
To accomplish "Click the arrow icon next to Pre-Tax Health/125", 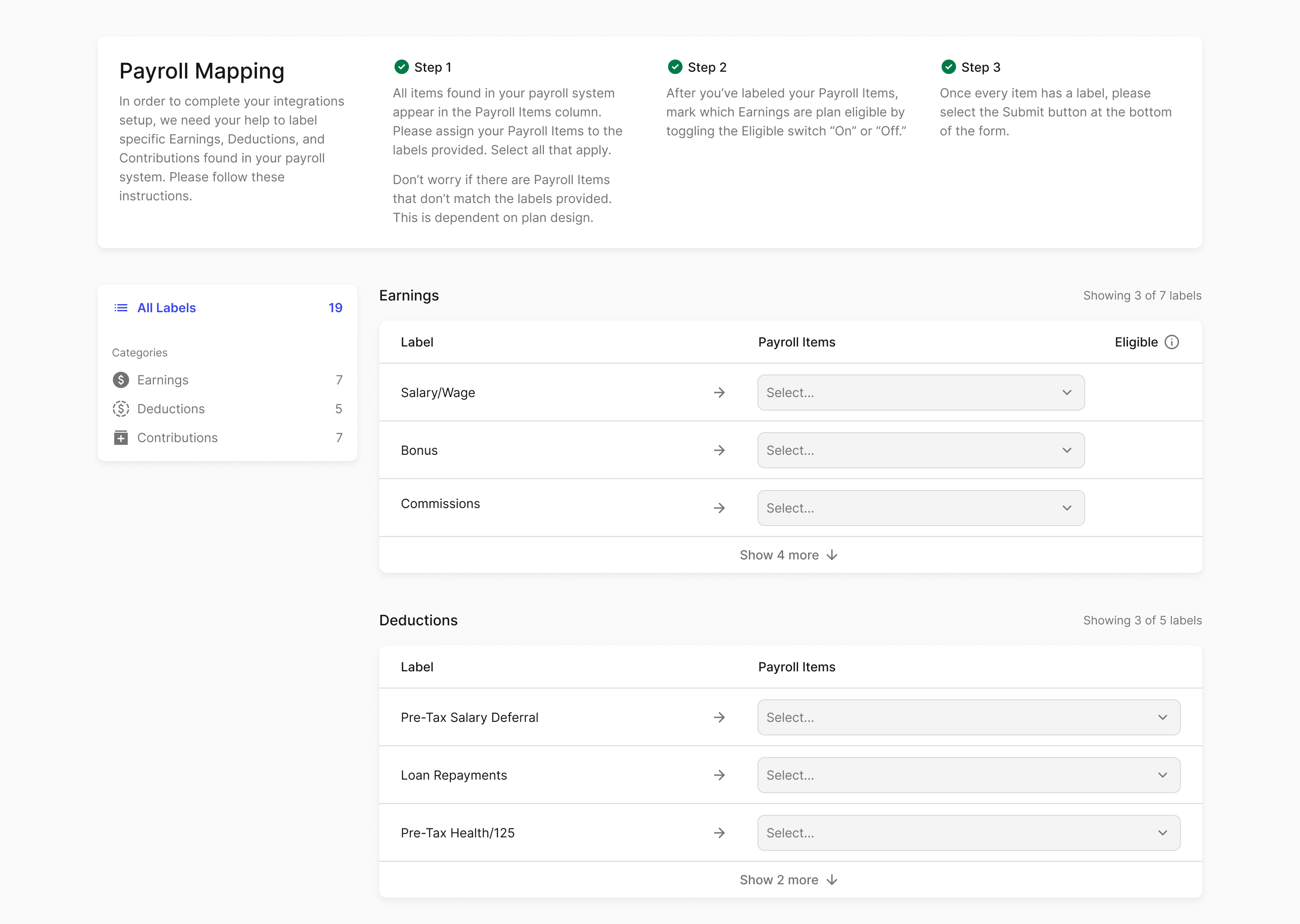I will point(720,833).
